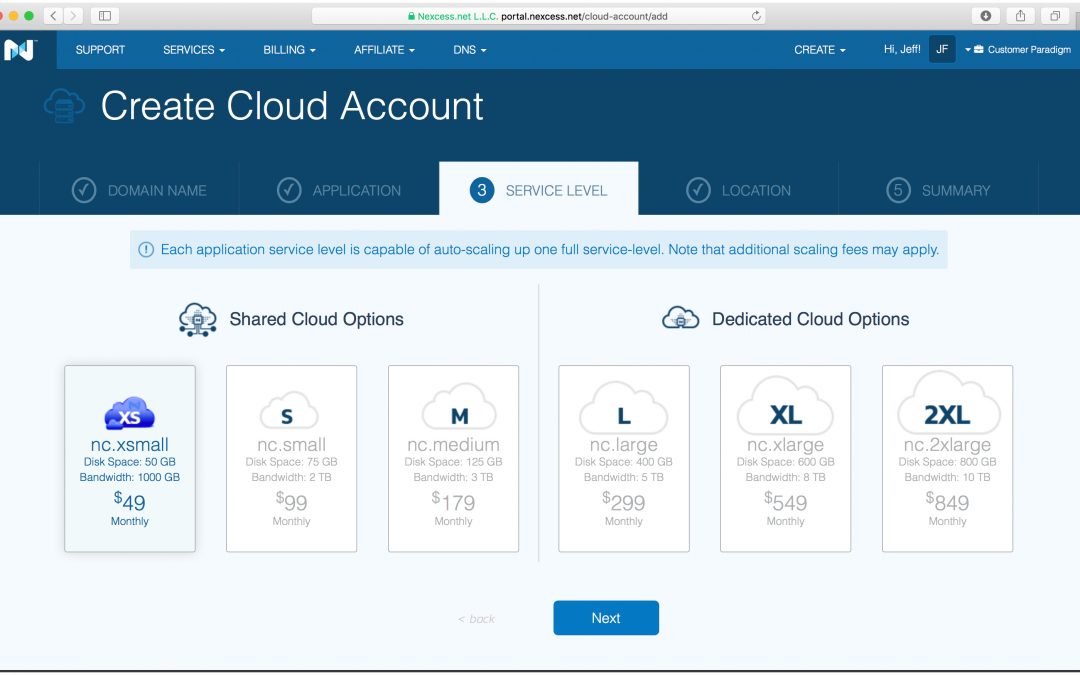Click the browser back arrow
The image size is (1080, 675).
pos(54,16)
